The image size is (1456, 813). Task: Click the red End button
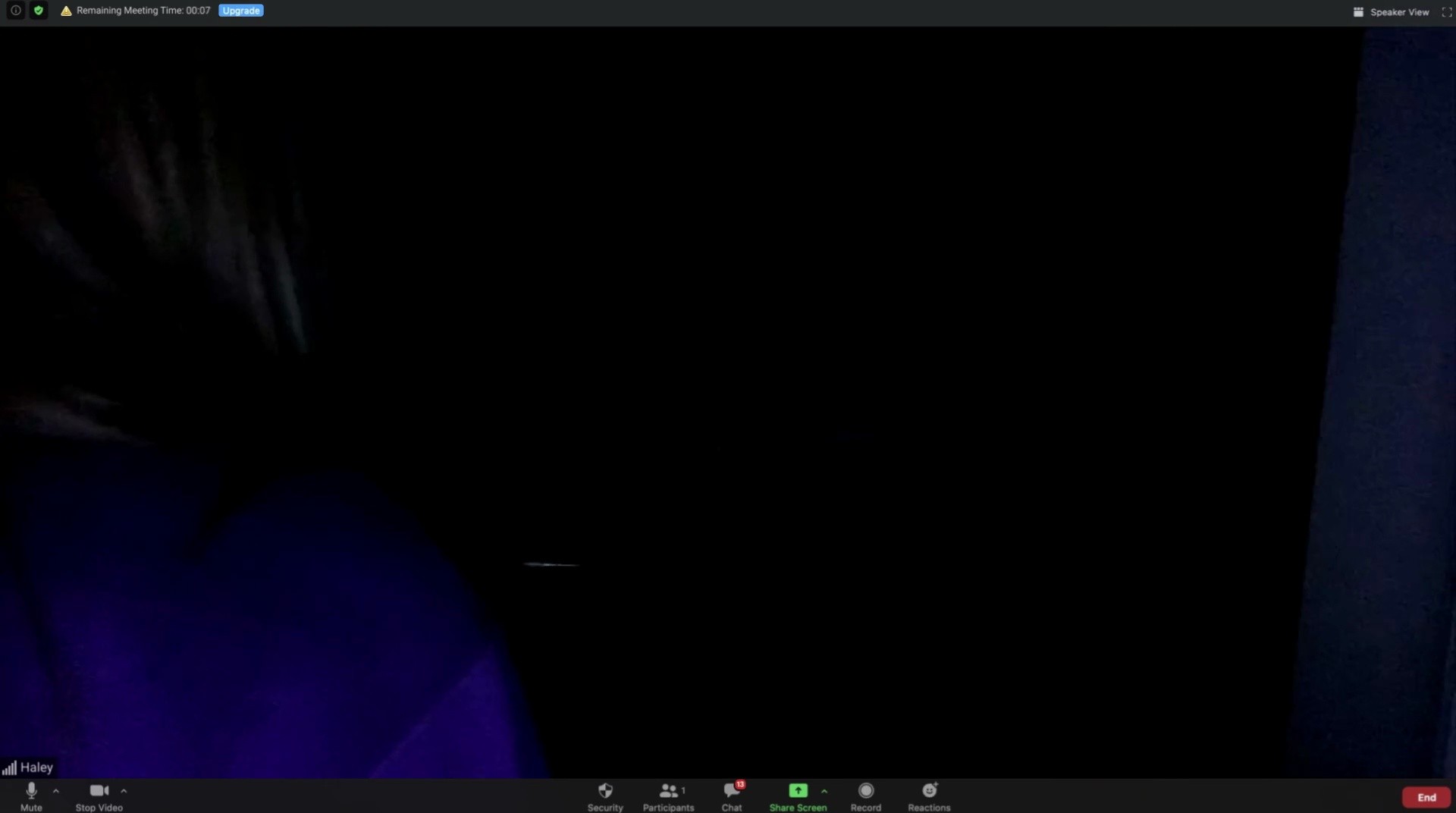(x=1426, y=797)
